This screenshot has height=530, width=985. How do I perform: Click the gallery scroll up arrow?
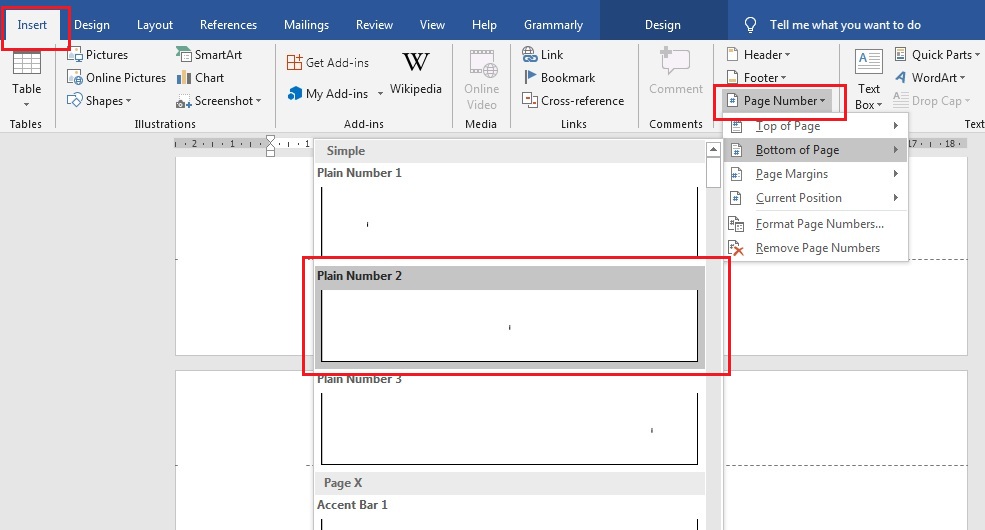pyautogui.click(x=713, y=149)
